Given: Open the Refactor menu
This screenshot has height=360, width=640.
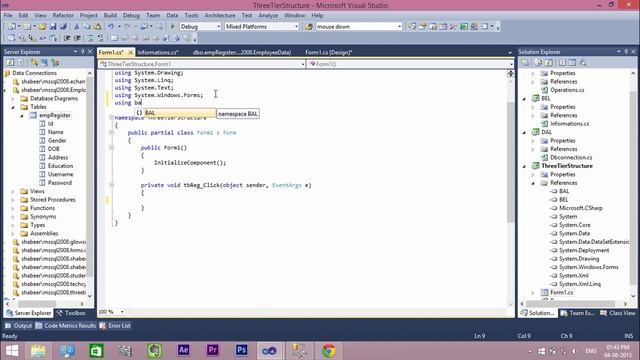Looking at the screenshot, I should coord(63,16).
